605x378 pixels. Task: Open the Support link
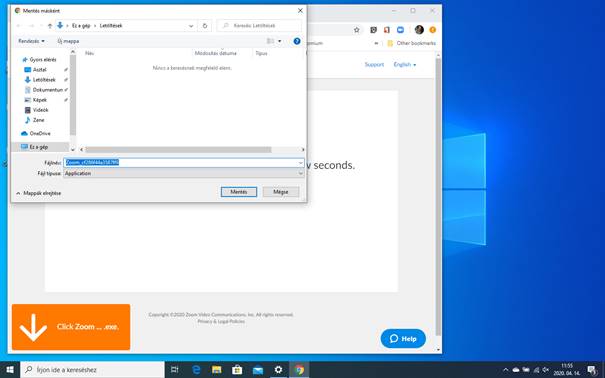point(374,64)
